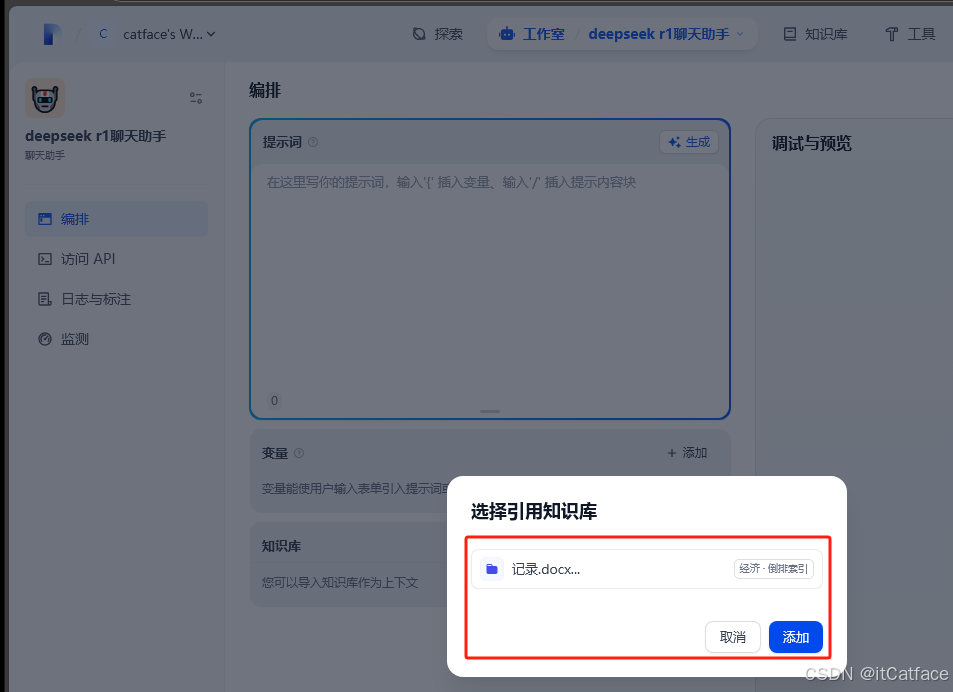Click the workspace avatar letter C
953x692 pixels.
103,34
